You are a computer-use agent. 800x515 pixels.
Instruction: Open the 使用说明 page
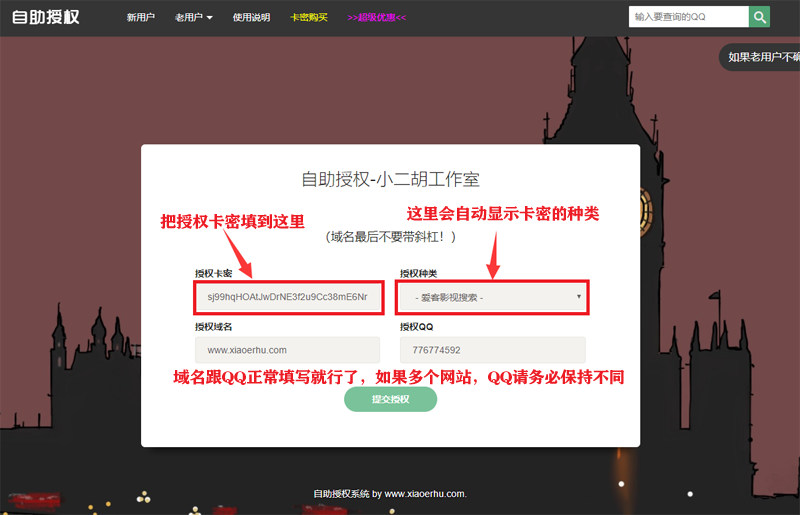(x=252, y=17)
